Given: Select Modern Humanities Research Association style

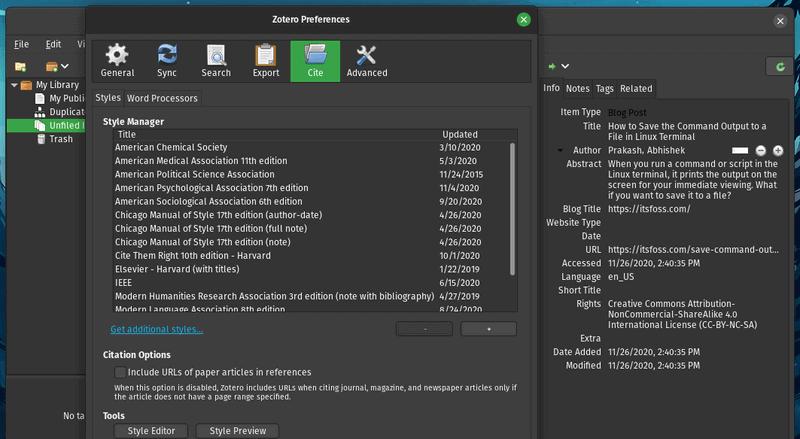Looking at the screenshot, I should click(311, 296).
